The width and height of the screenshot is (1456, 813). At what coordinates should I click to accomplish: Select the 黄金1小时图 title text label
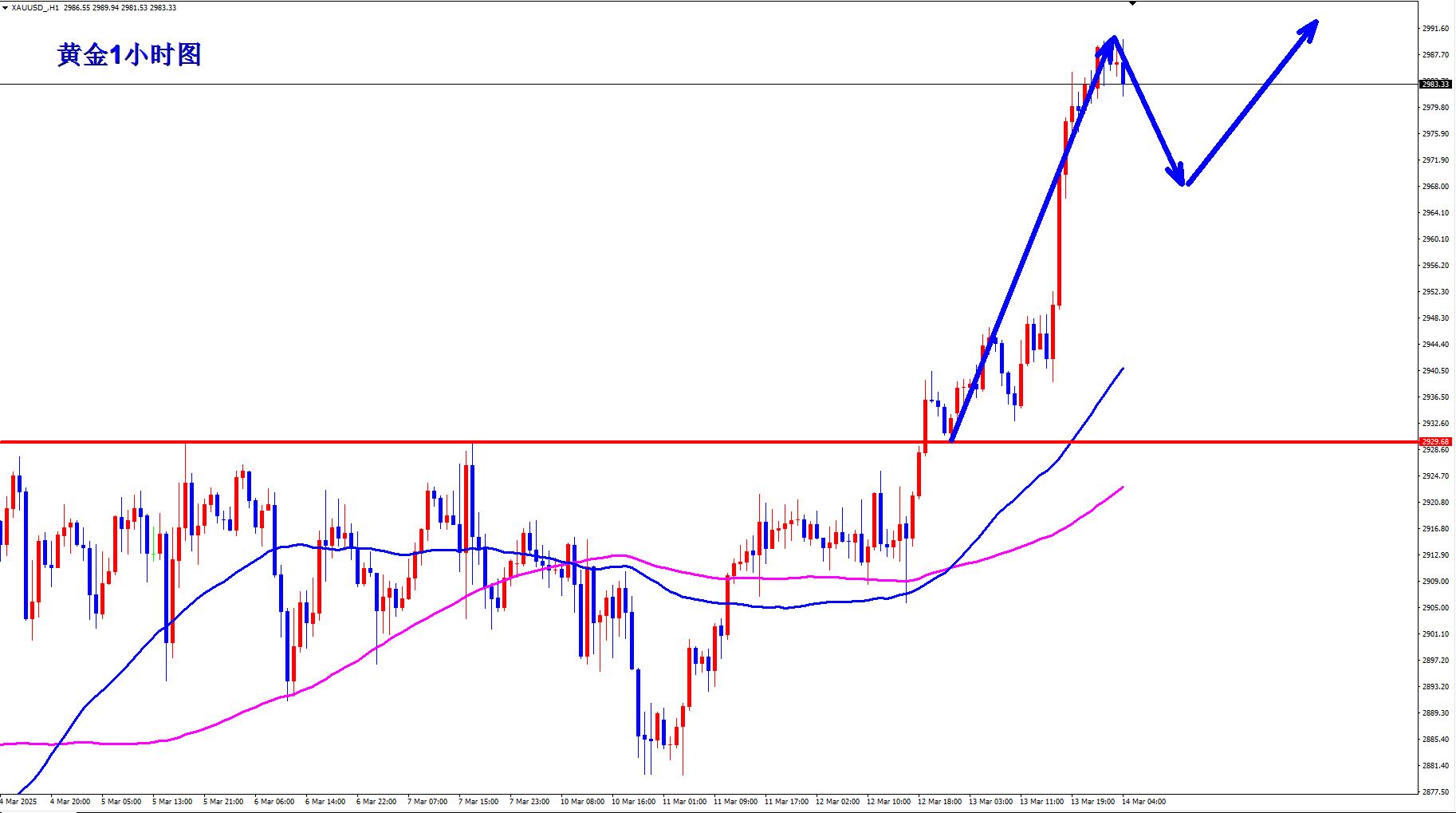click(x=129, y=54)
